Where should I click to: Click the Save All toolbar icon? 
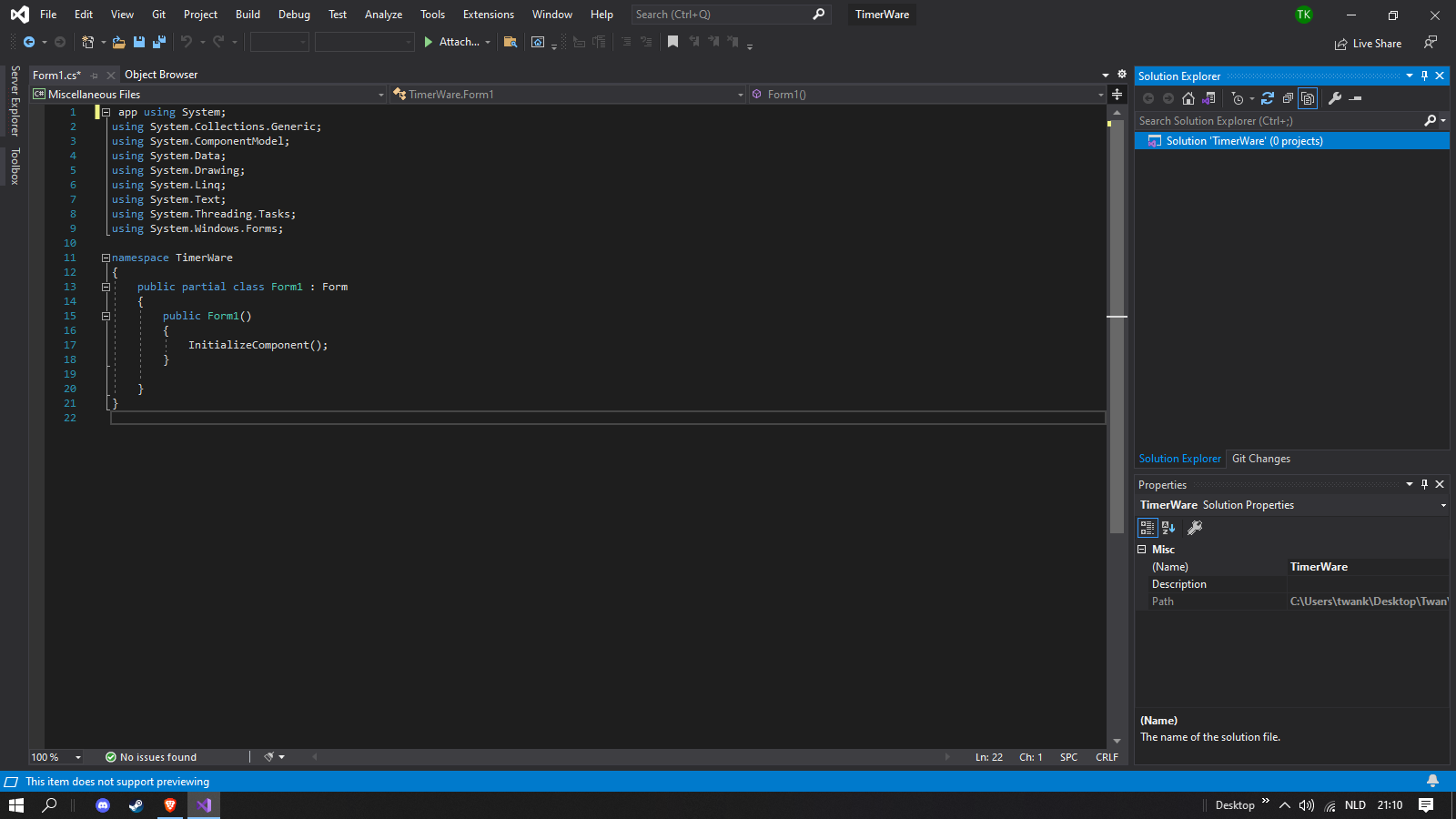tap(159, 42)
